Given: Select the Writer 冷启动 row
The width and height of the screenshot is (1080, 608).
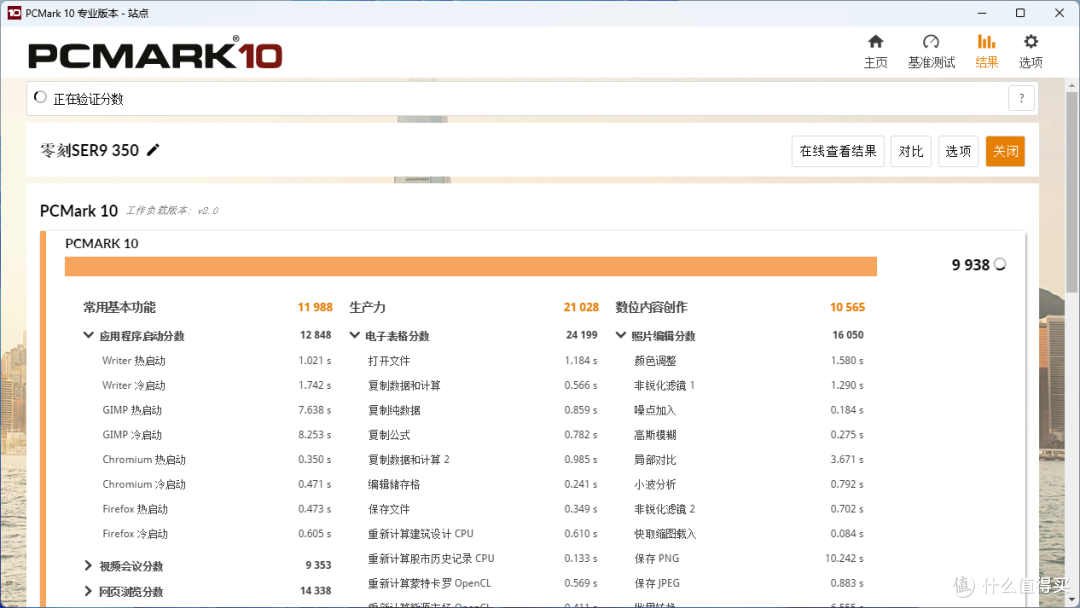Looking at the screenshot, I should pyautogui.click(x=216, y=385).
